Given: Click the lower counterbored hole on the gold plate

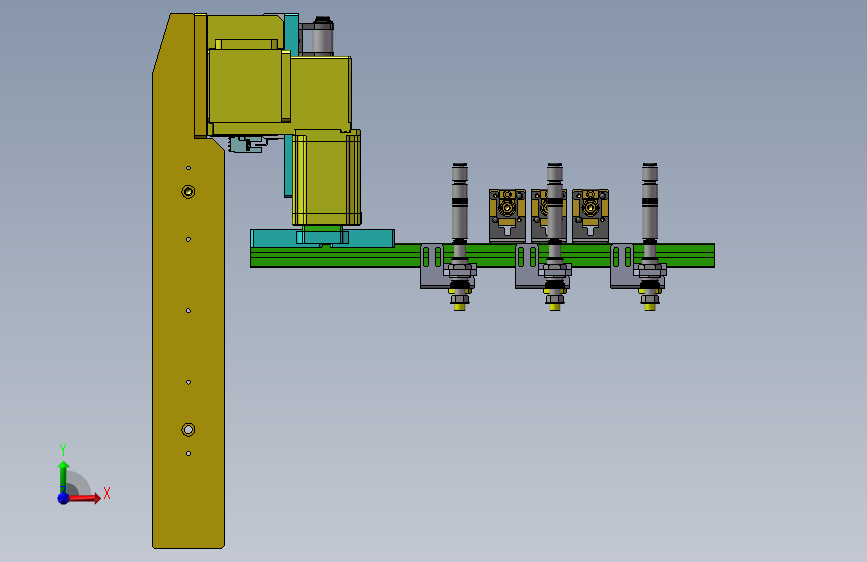Looking at the screenshot, I should (188, 429).
